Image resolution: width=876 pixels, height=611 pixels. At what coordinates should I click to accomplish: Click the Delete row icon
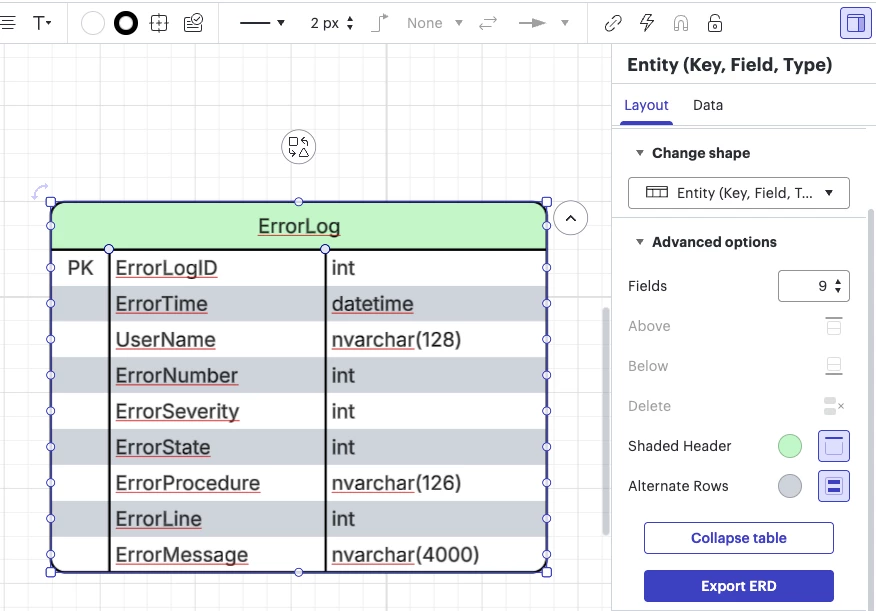pyautogui.click(x=834, y=406)
